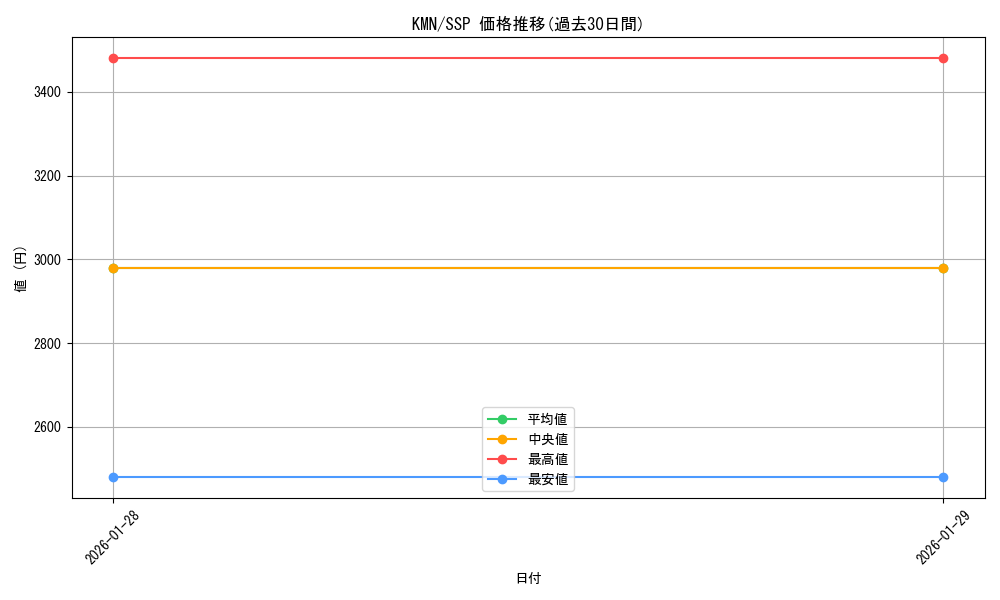Select the red data point on 2026-01-28
The width and height of the screenshot is (1000, 600).
pyautogui.click(x=113, y=57)
